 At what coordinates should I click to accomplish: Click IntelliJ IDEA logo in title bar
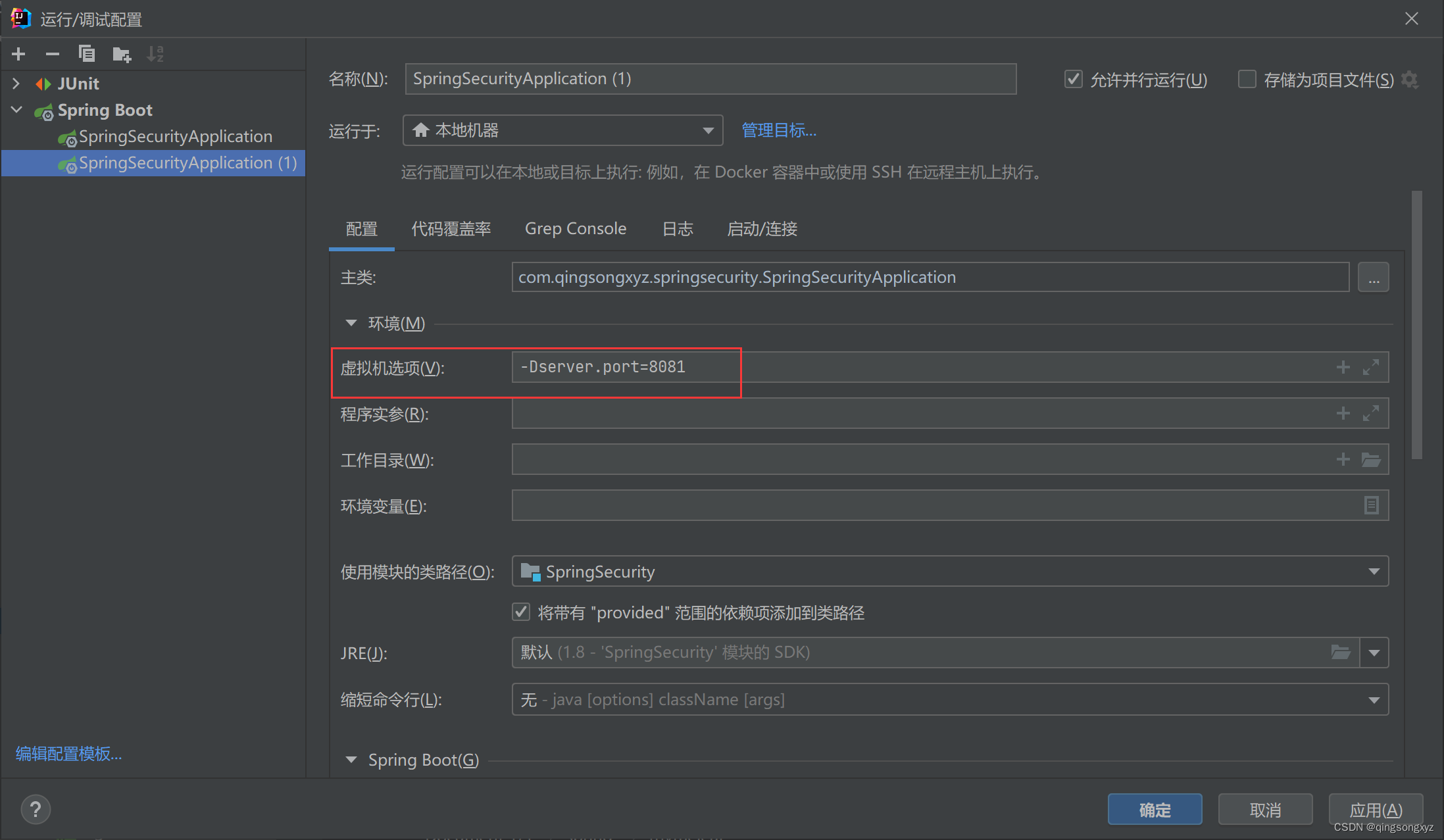pos(20,18)
